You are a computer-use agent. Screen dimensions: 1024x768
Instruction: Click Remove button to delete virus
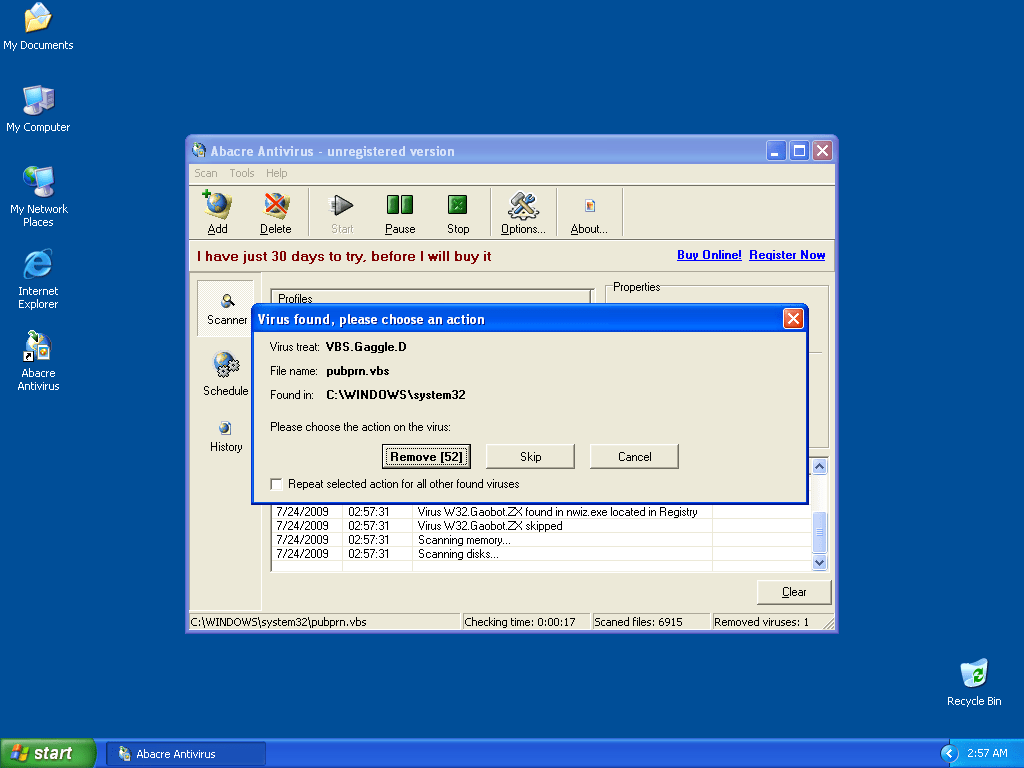coord(426,457)
